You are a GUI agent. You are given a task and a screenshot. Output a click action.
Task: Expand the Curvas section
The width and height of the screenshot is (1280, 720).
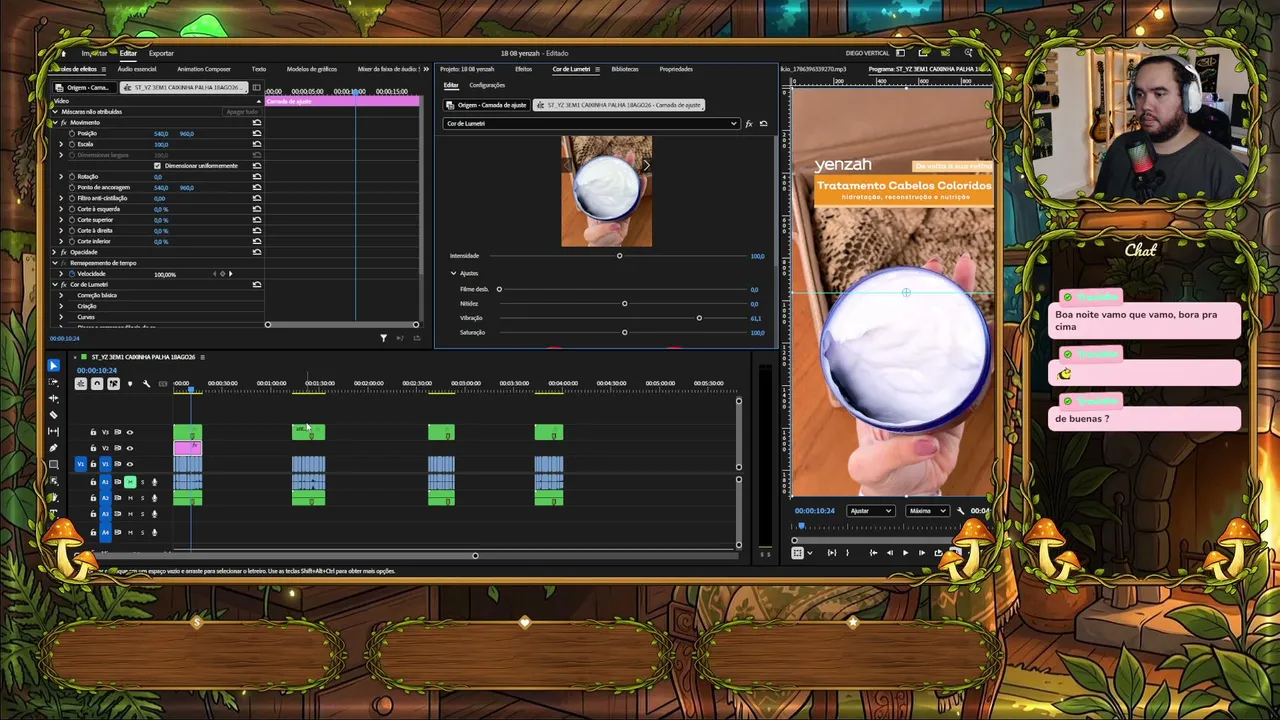coord(61,317)
